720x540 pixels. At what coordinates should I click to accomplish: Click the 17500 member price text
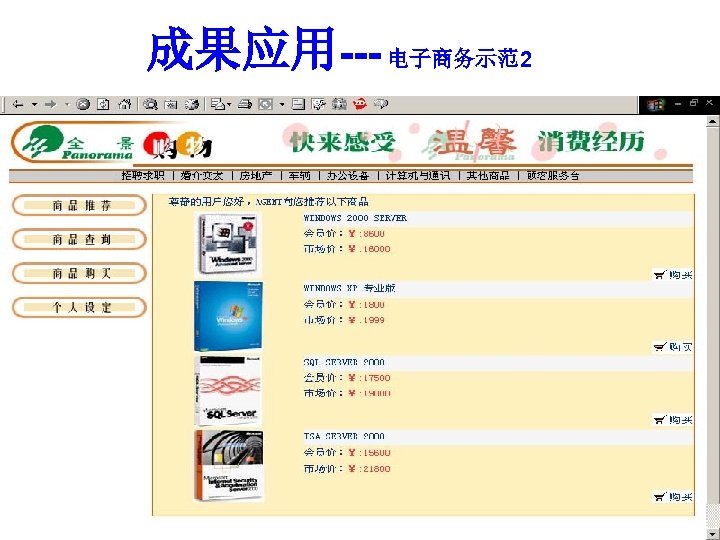tap(376, 378)
